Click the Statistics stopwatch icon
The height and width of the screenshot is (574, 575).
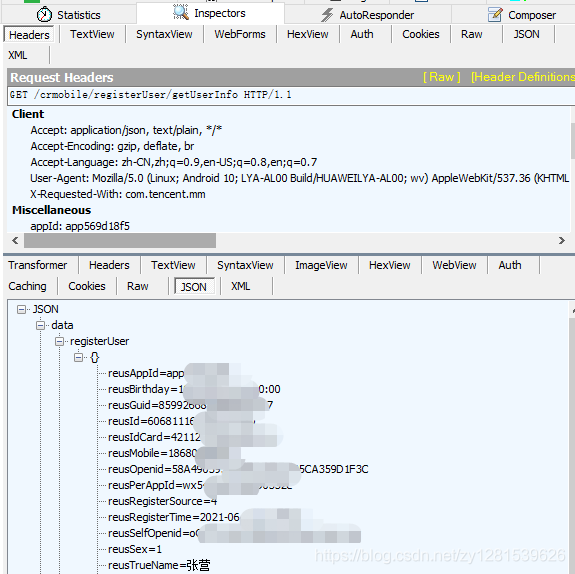click(x=44, y=15)
